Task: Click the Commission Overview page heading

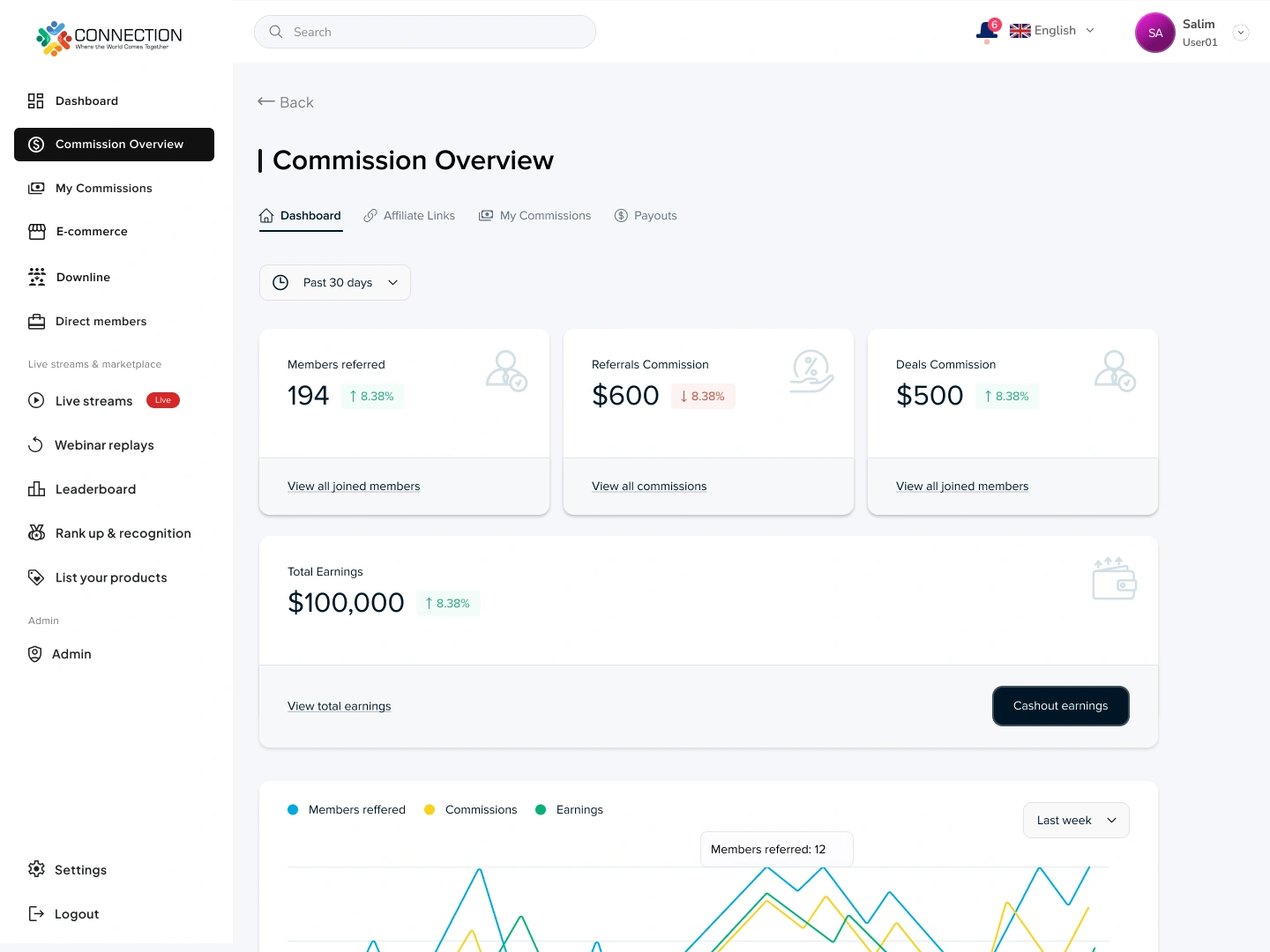Action: coord(413,160)
